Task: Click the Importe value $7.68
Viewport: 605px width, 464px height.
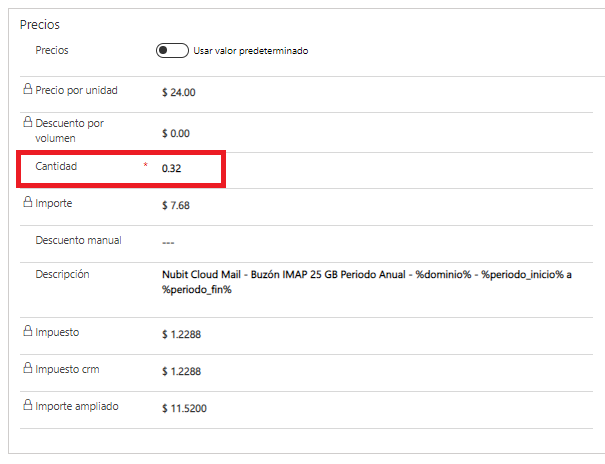Action: (175, 206)
